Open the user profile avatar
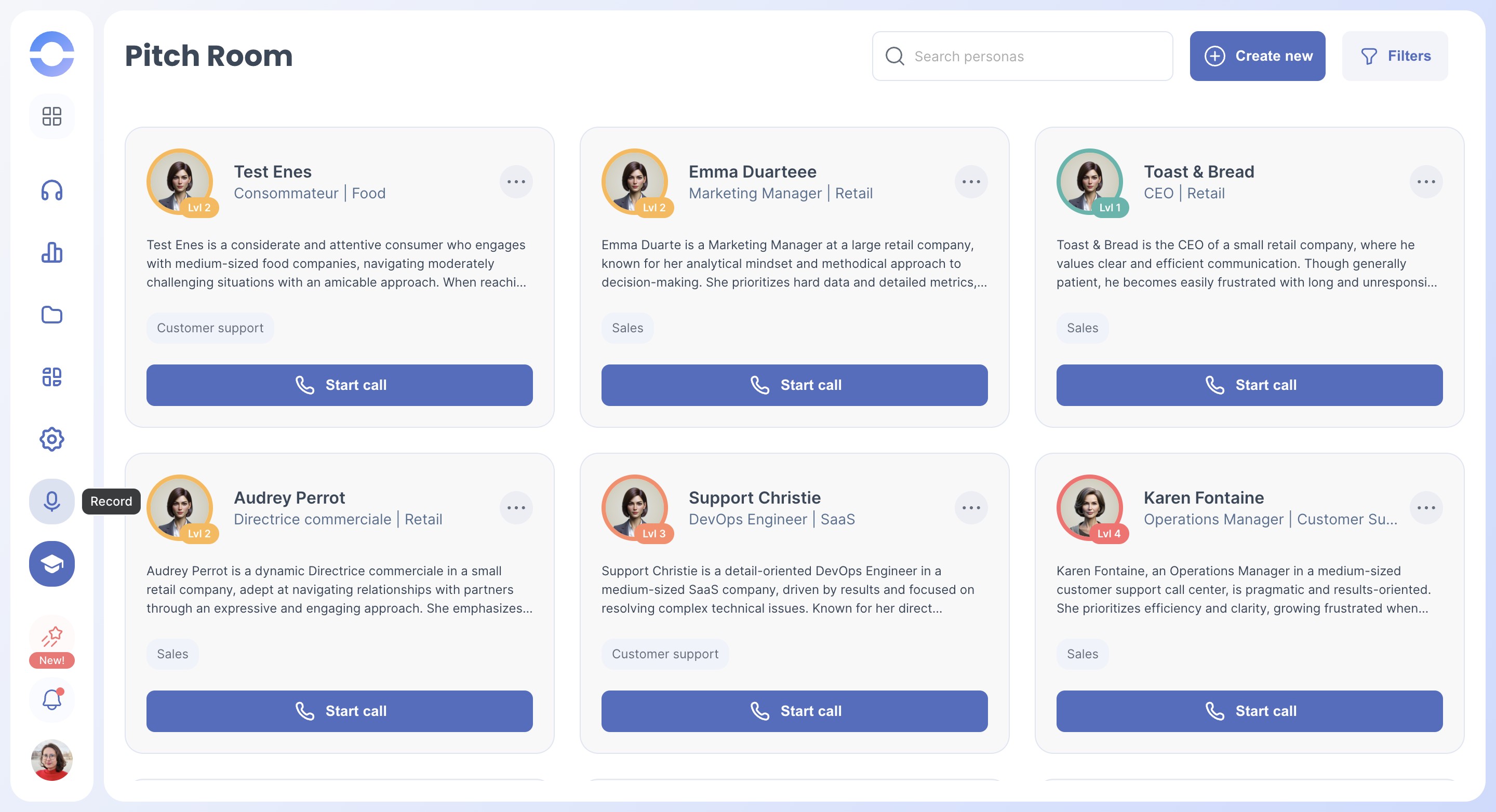Screen dimensions: 1496x812 coord(52,760)
